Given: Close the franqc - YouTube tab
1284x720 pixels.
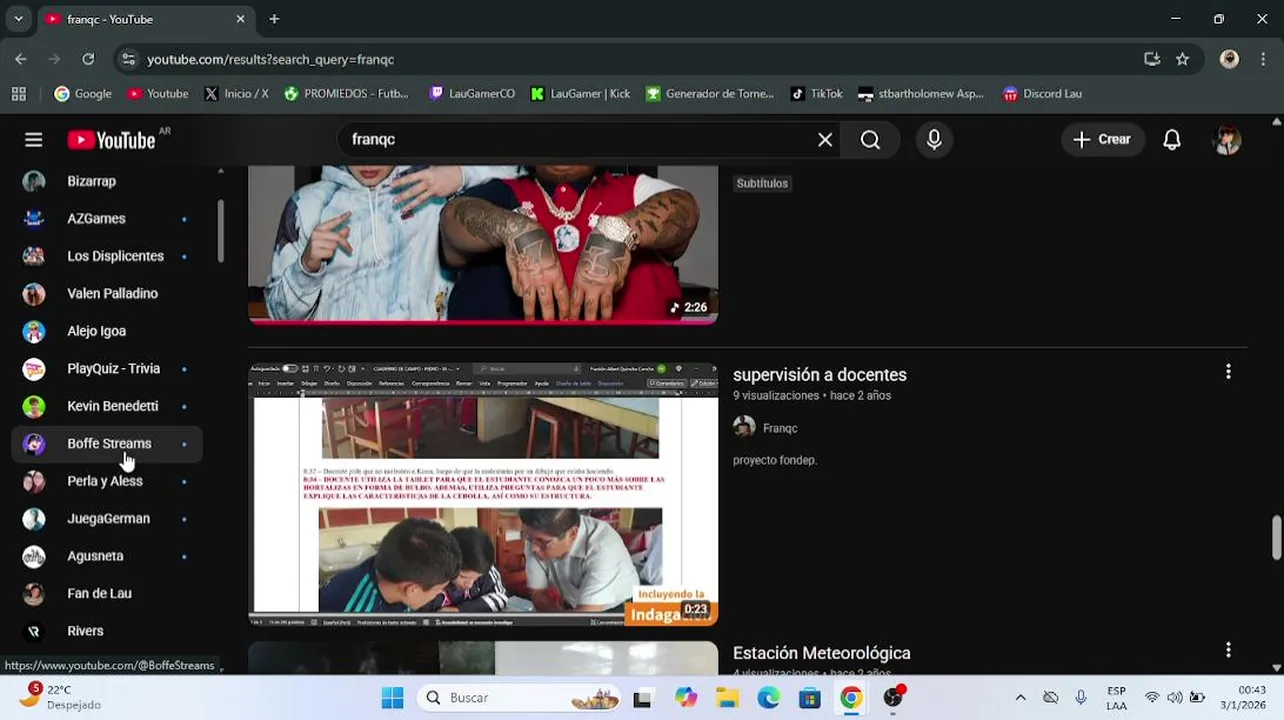Looking at the screenshot, I should [240, 19].
